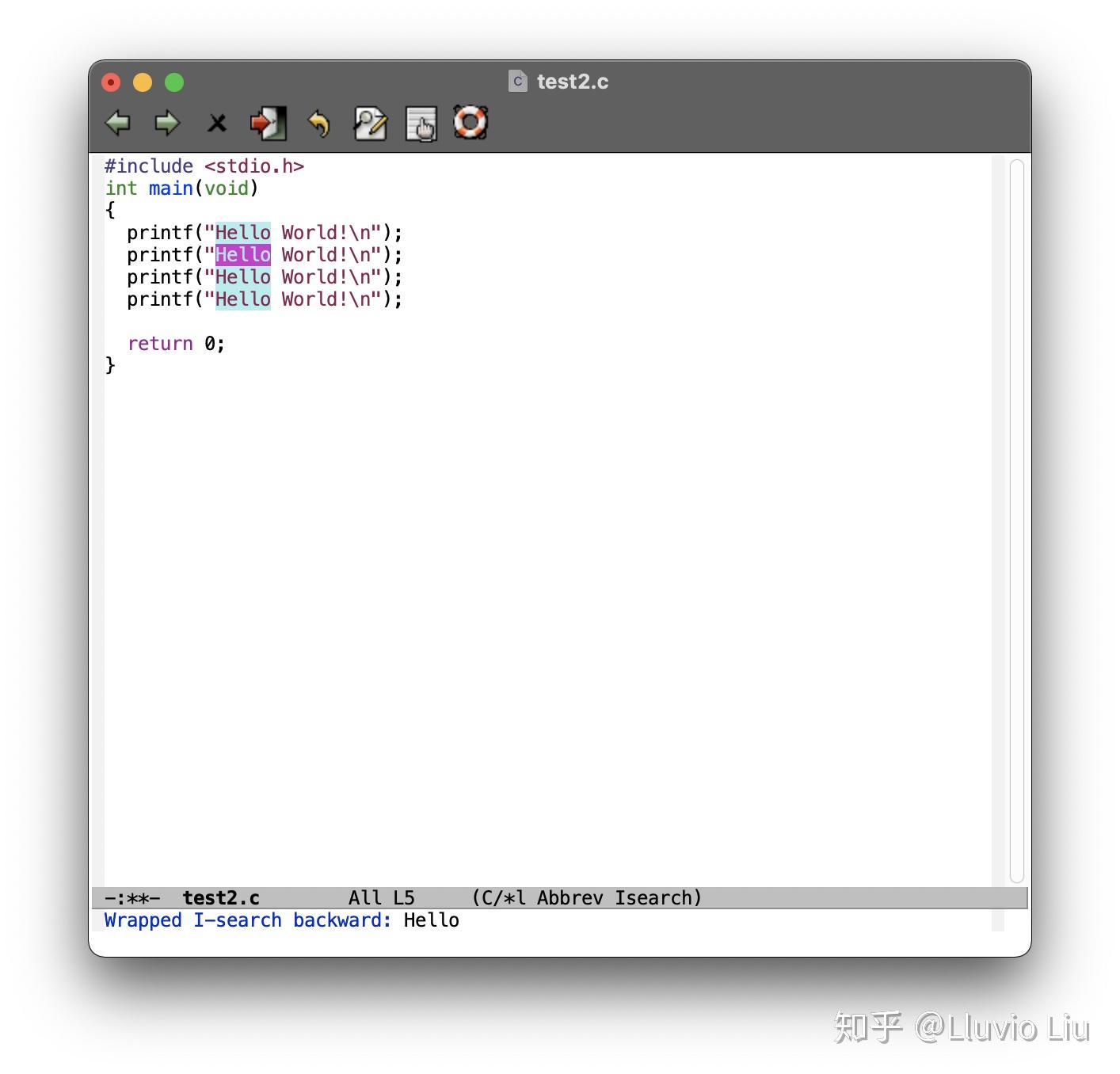Undo the last search input with the curved arrow icon
The width and height of the screenshot is (1120, 1074).
tap(318, 123)
